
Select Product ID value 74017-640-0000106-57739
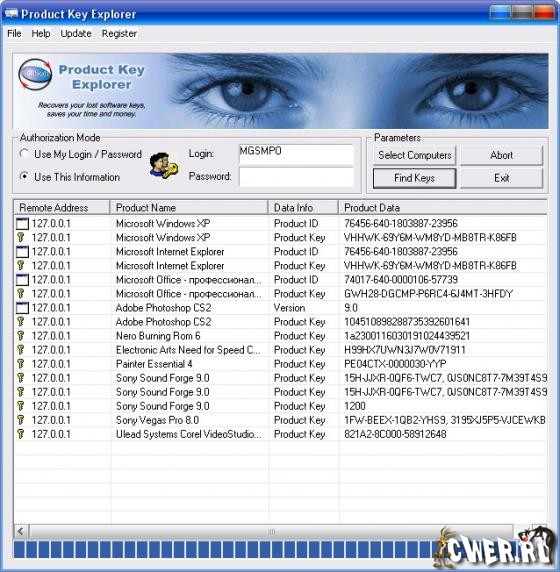click(x=401, y=280)
